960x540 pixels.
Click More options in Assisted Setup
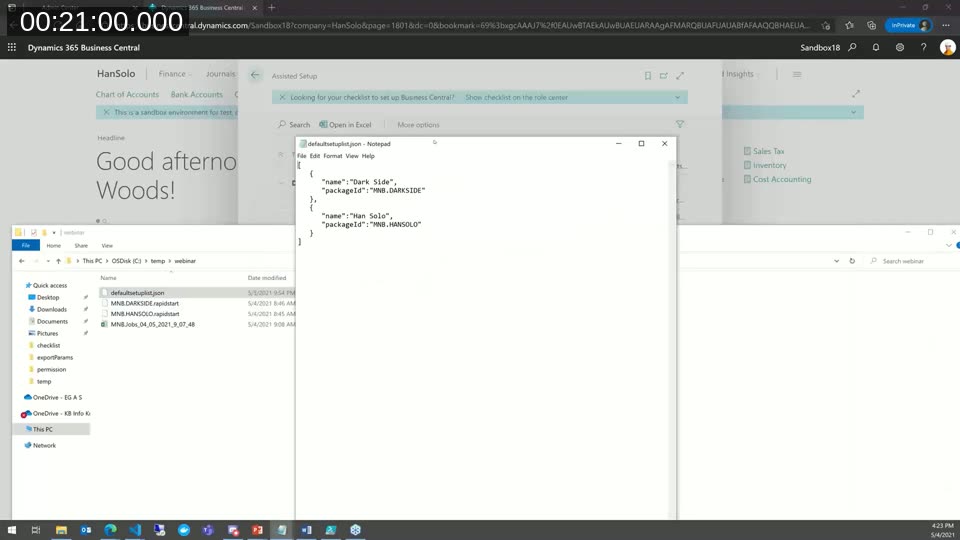(x=418, y=124)
